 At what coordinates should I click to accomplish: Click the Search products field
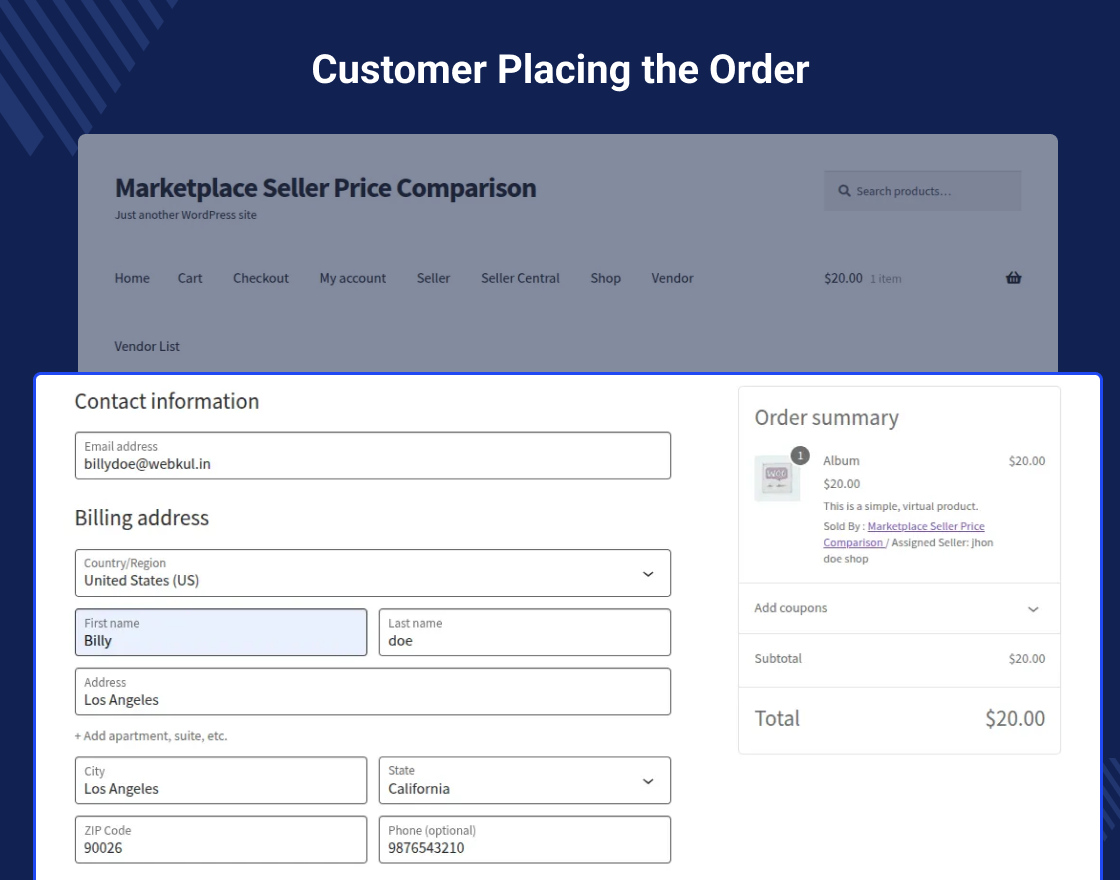tap(923, 191)
